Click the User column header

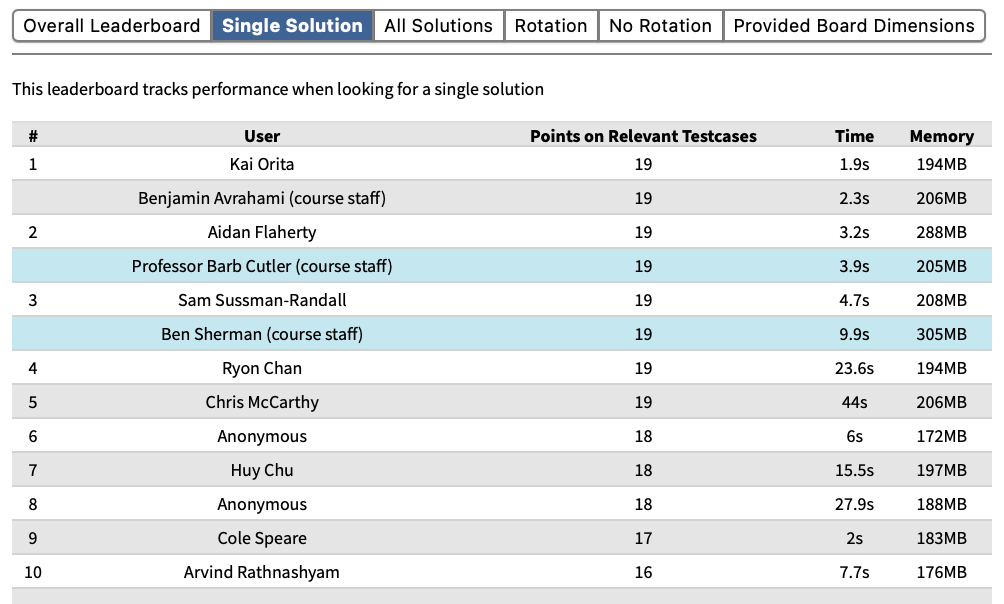pos(262,136)
